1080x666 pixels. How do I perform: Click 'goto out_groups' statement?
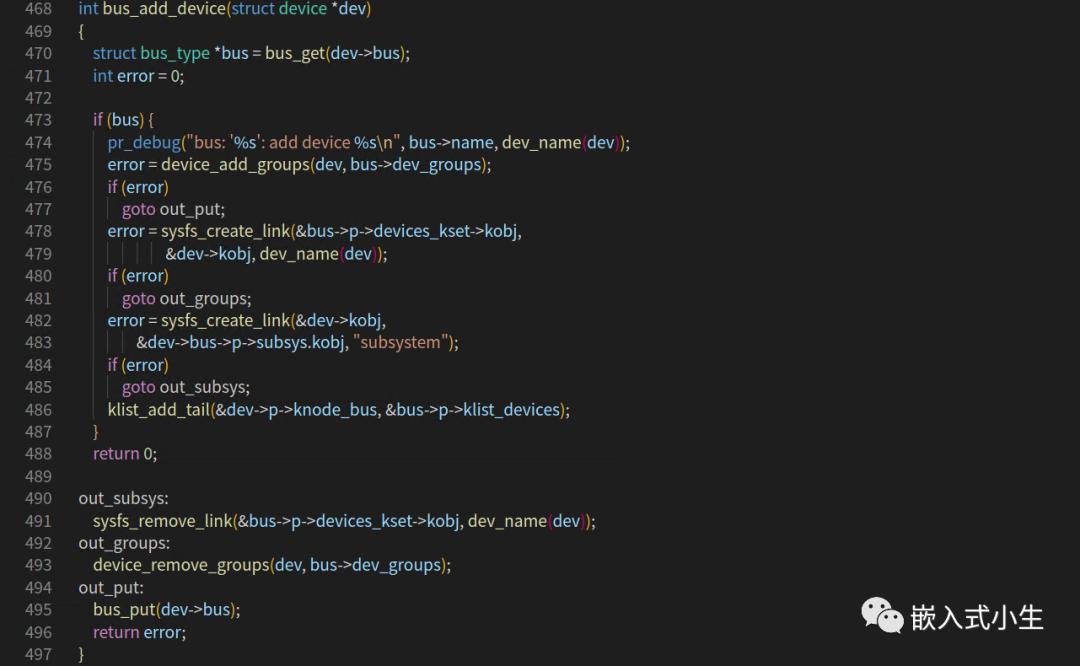coord(187,299)
